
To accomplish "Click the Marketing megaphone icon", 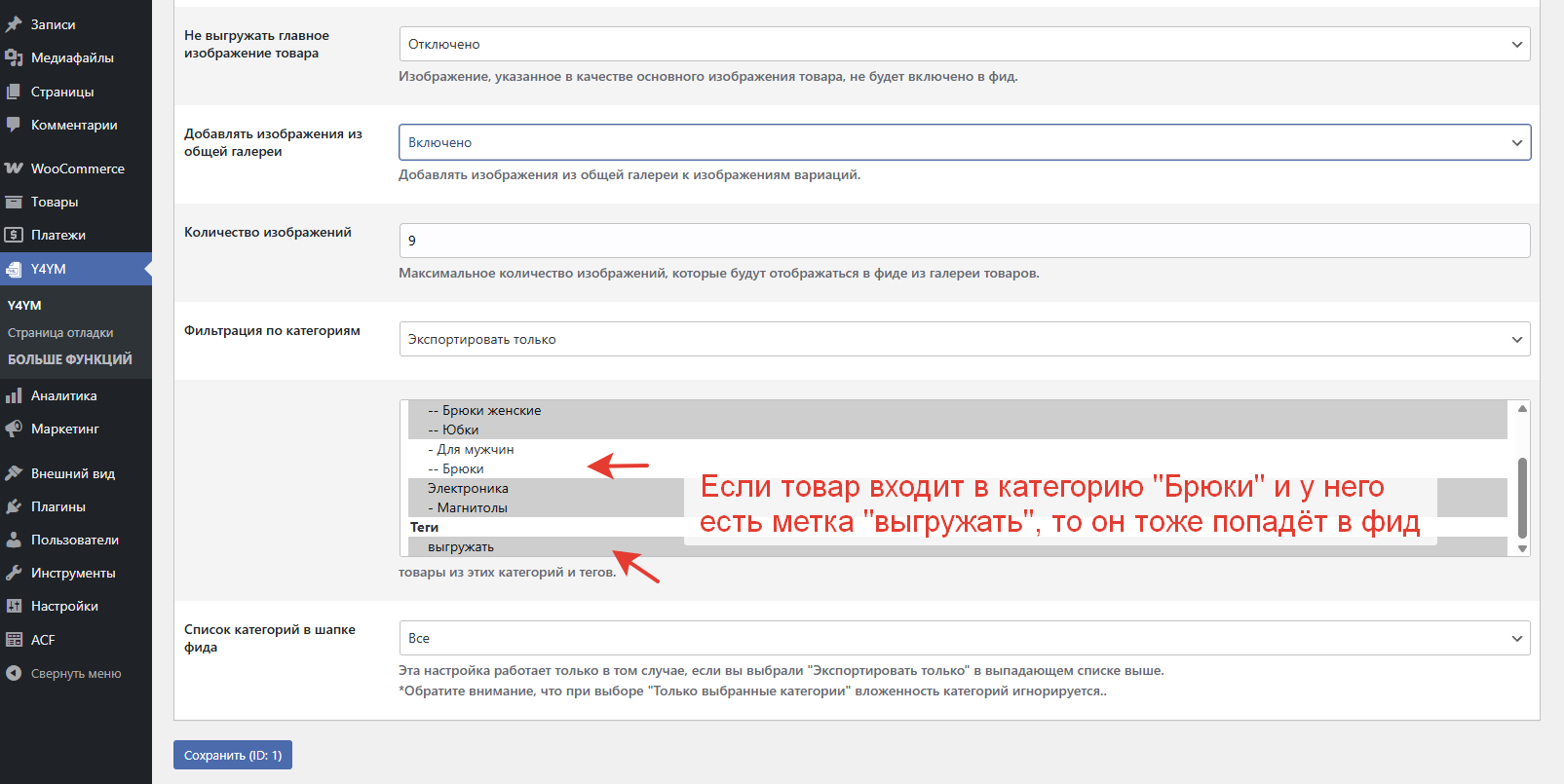I will [14, 429].
